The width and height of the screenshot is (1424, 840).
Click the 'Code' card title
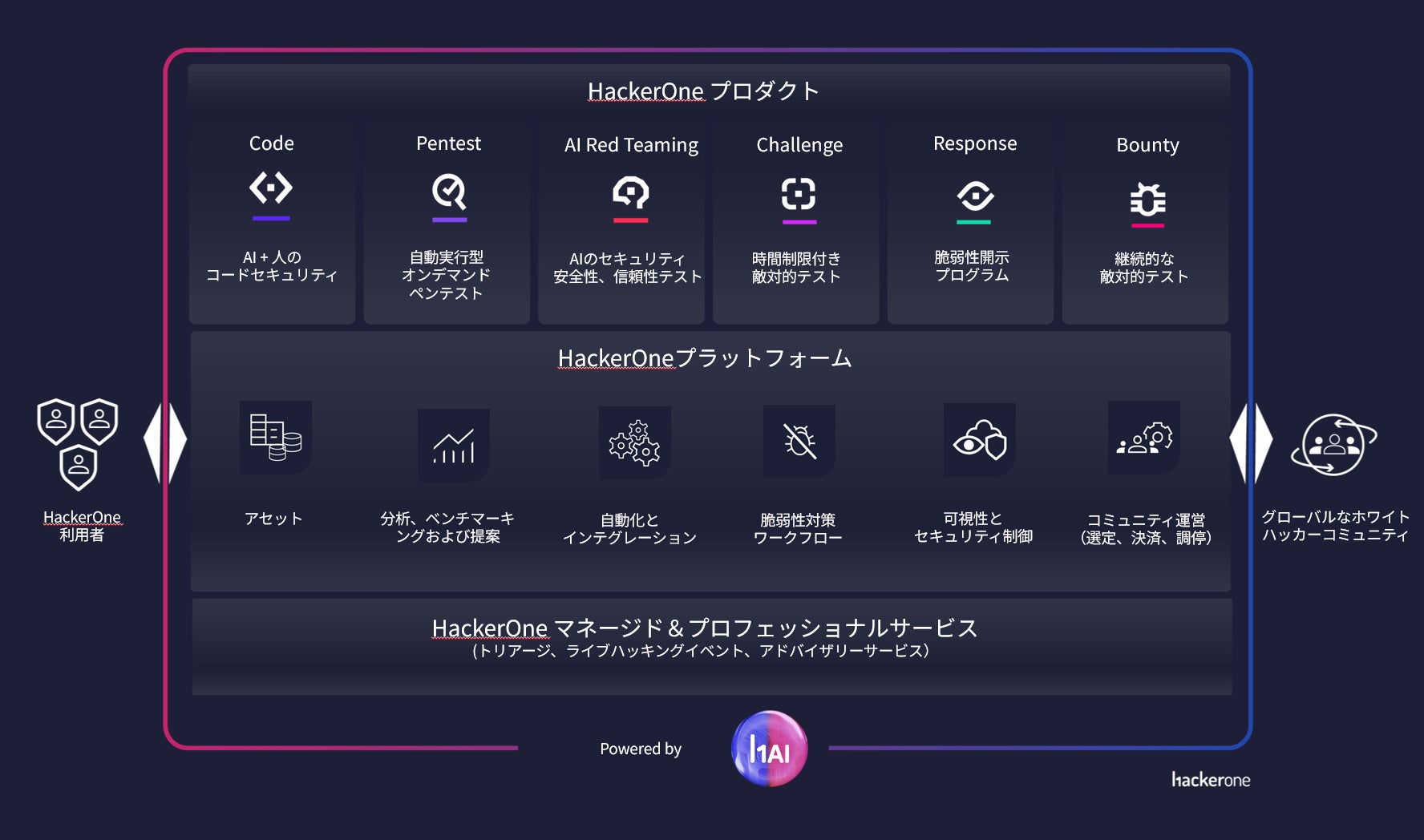(x=272, y=143)
